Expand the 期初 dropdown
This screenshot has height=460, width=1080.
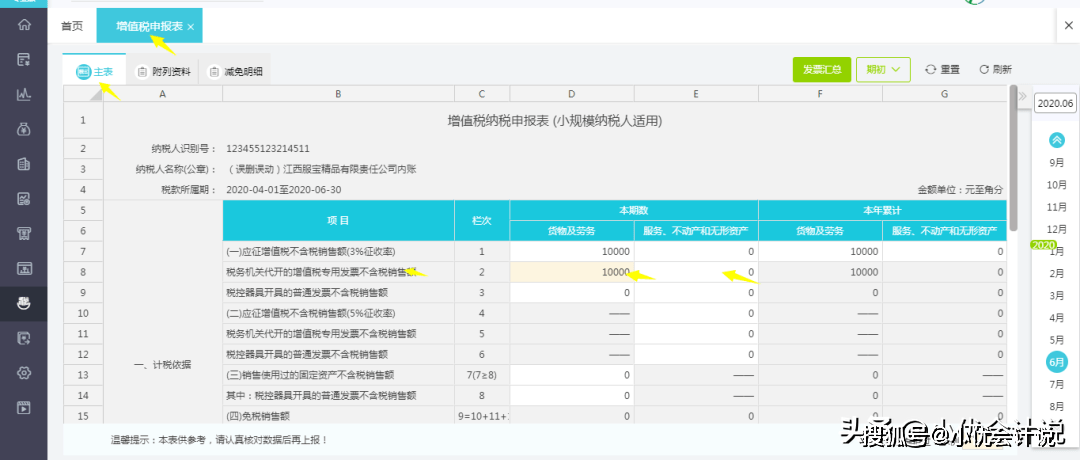tap(883, 70)
